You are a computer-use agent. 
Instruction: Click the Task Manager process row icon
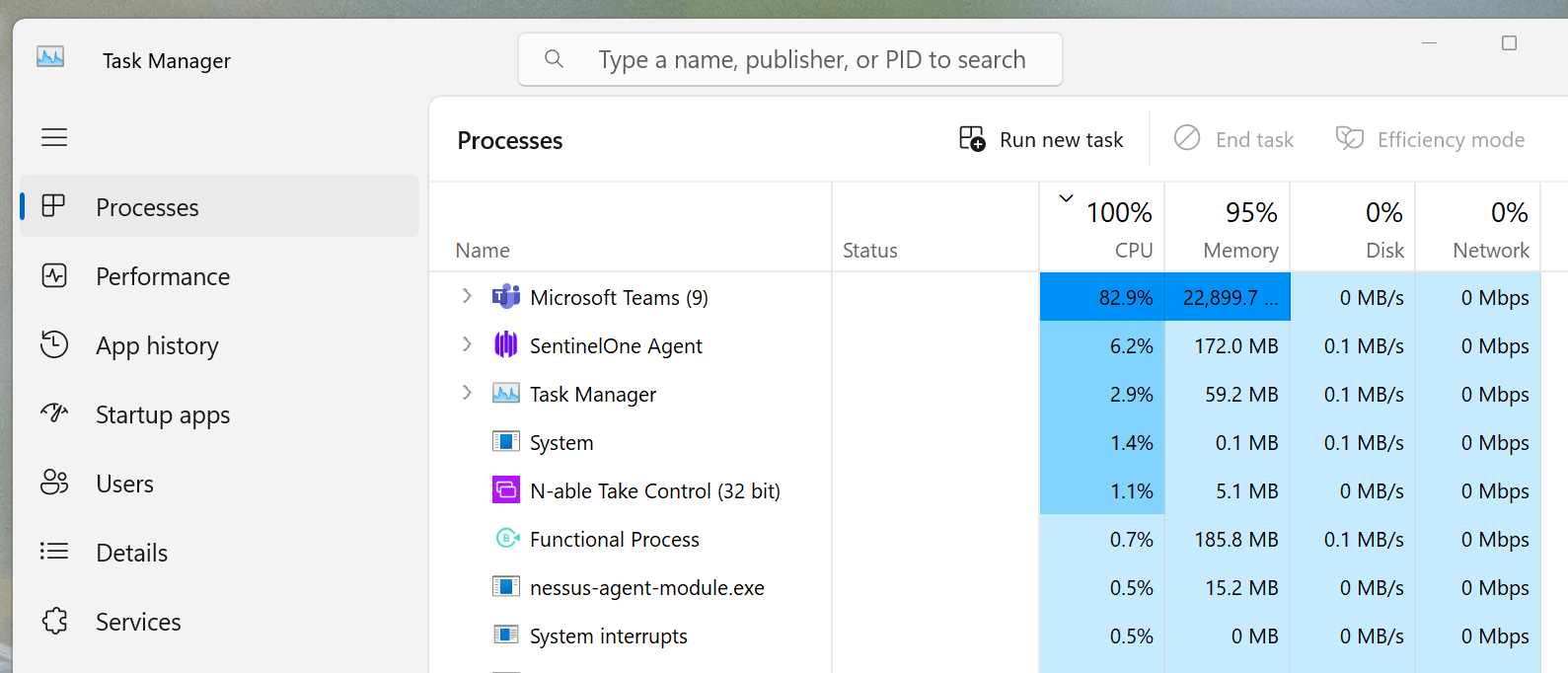(506, 393)
